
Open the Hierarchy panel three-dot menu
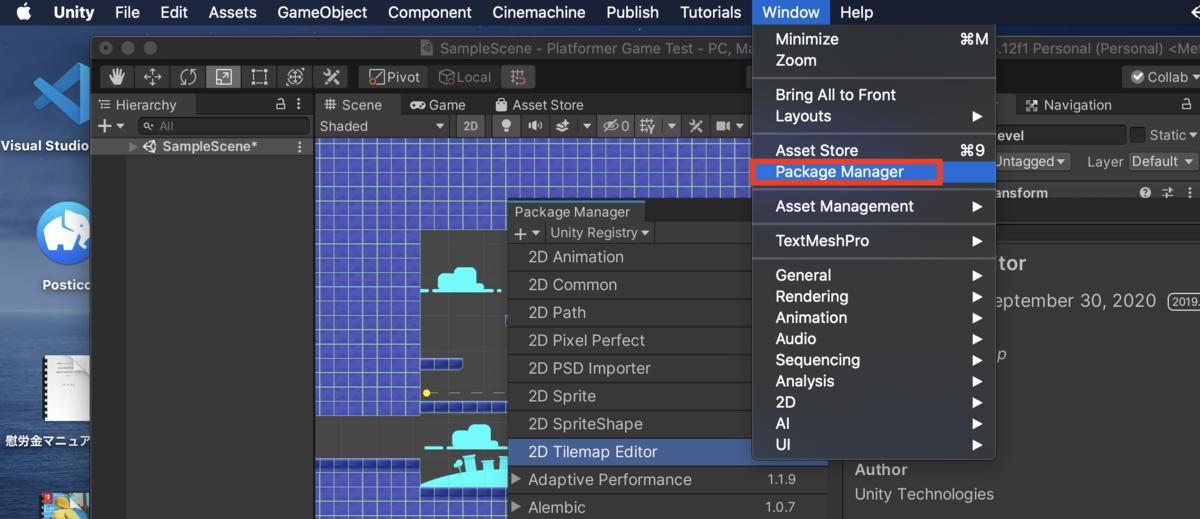(300, 105)
